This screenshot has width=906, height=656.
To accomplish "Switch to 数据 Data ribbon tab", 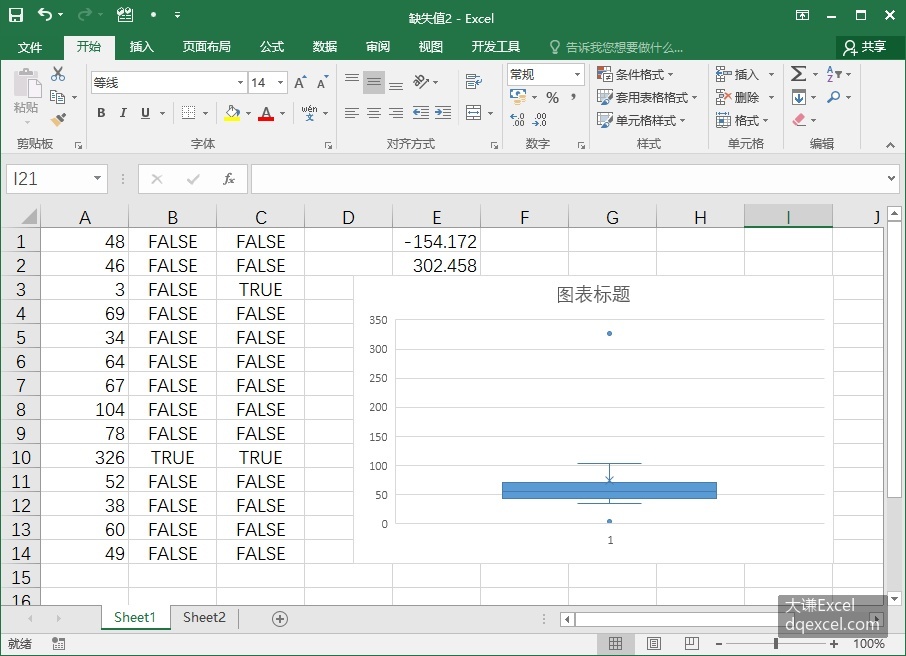I will 324,47.
